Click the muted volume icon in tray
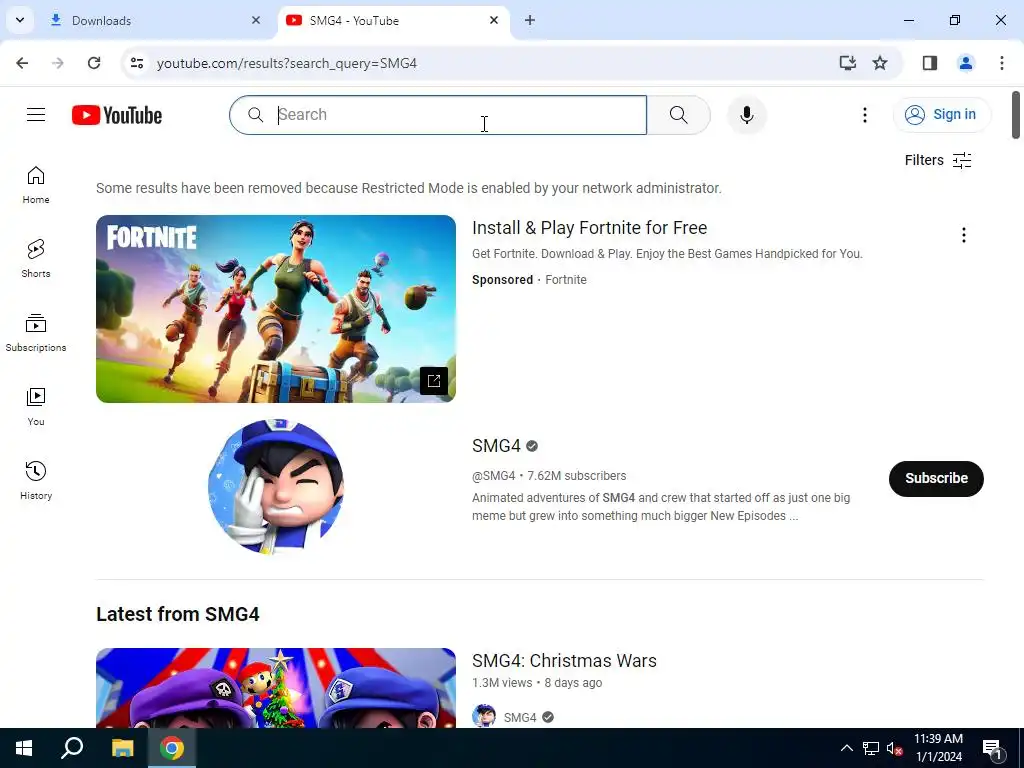Viewport: 1024px width, 768px height. 894,748
